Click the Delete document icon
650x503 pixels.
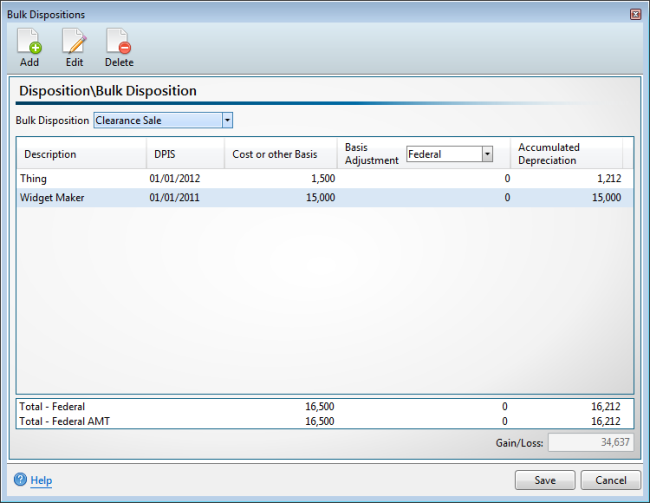[x=118, y=42]
